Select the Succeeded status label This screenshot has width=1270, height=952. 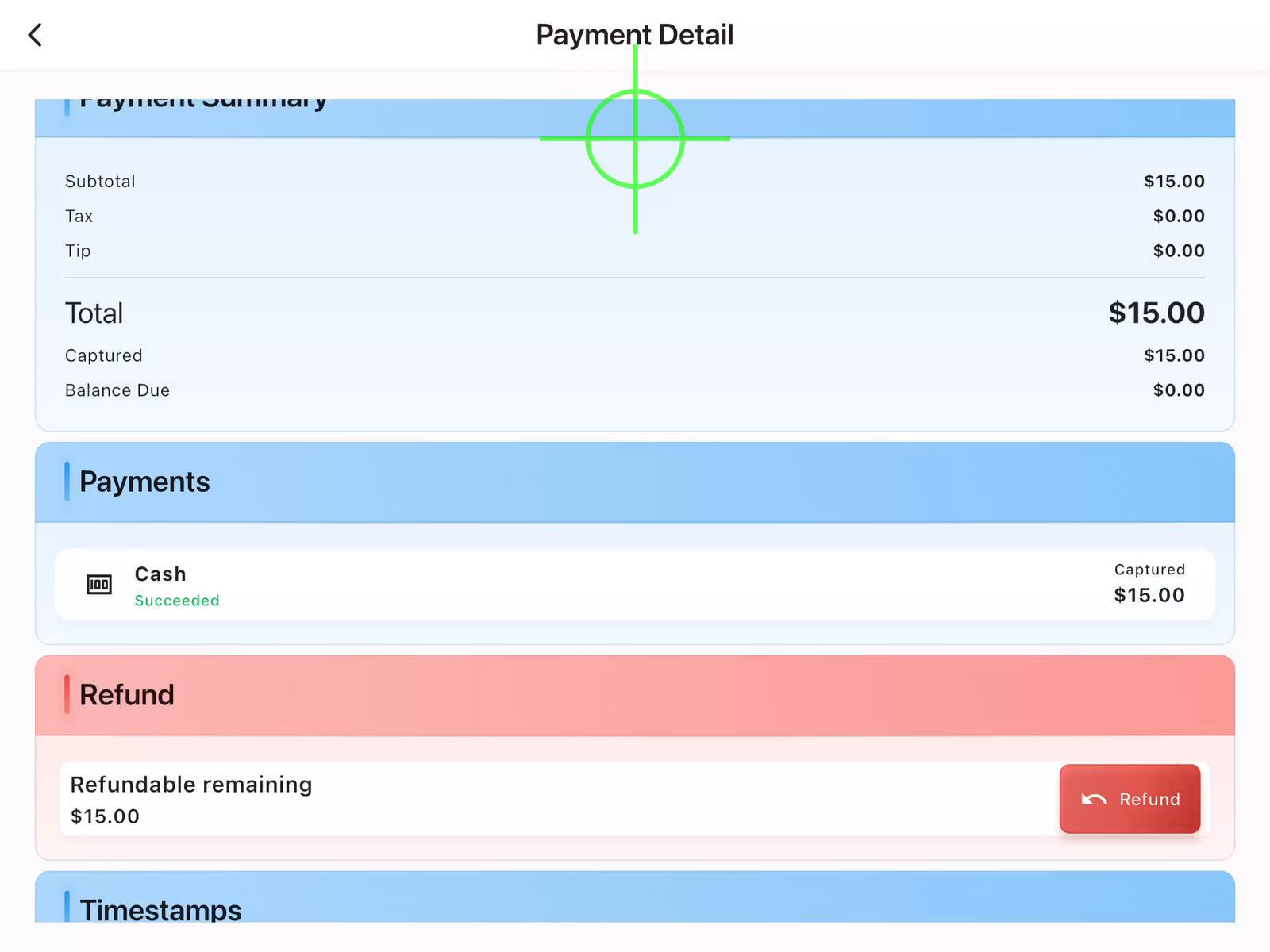[x=177, y=601]
